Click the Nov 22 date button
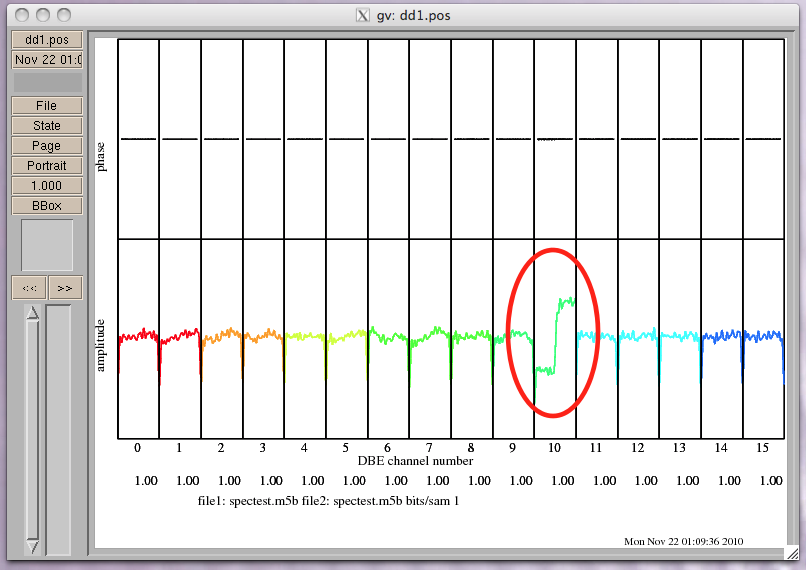The image size is (806, 570). coord(46,60)
